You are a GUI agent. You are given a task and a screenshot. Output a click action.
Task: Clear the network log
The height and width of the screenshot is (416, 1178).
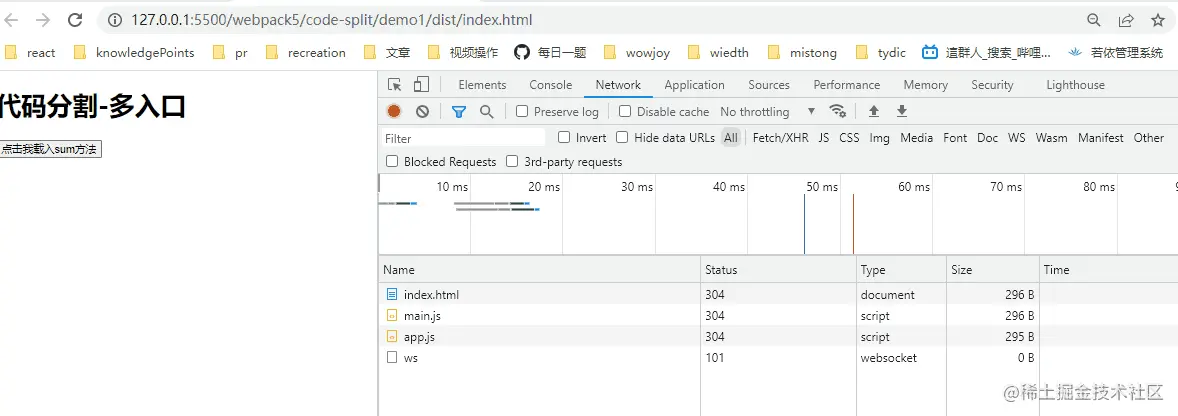pyautogui.click(x=422, y=112)
